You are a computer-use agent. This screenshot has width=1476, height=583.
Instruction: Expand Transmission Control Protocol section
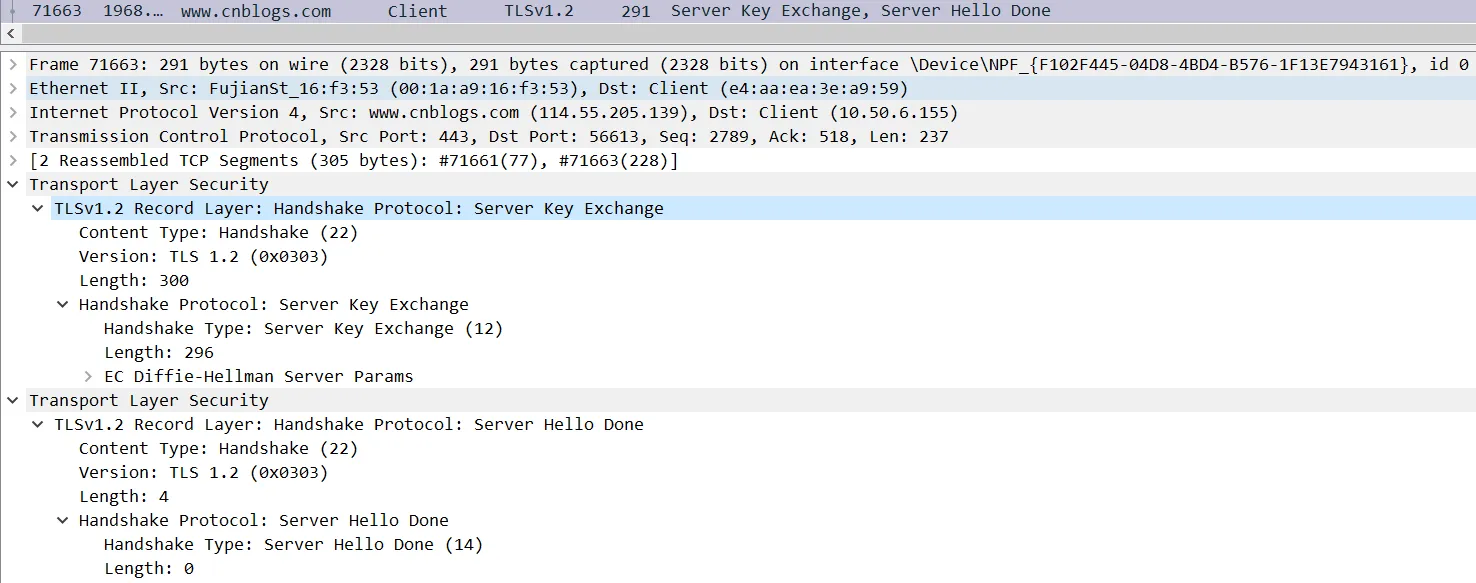[x=13, y=136]
